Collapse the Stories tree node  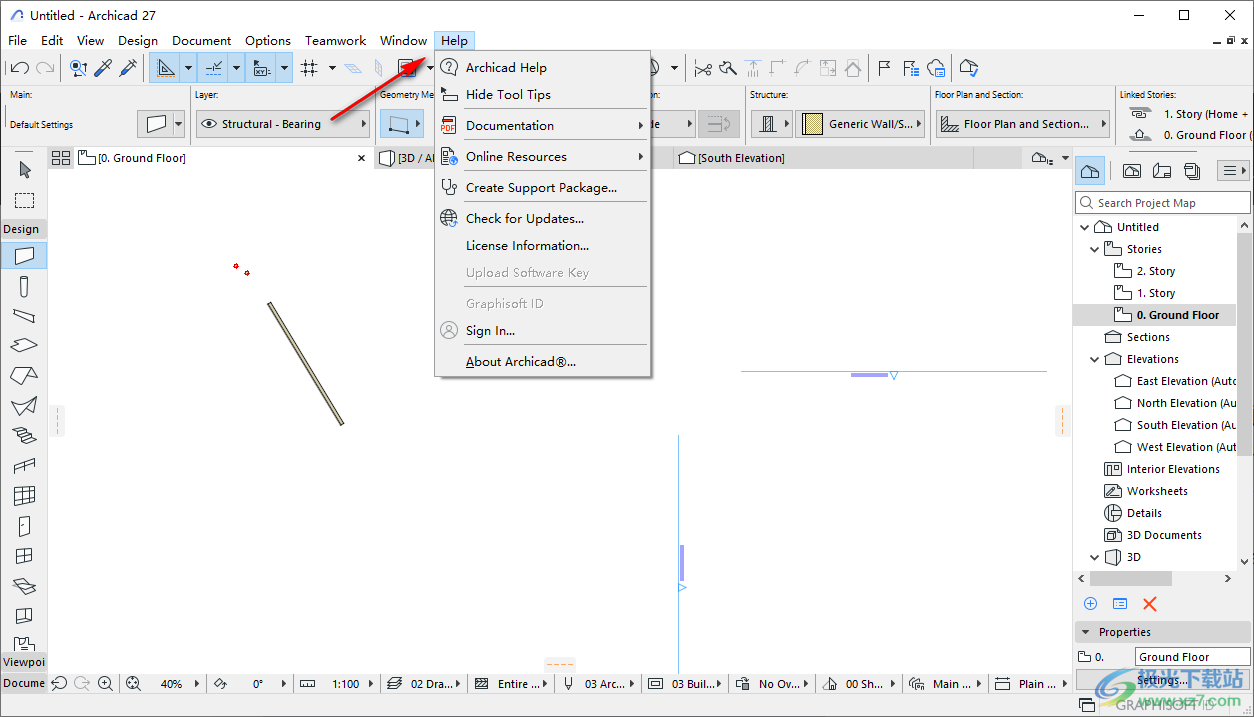tap(1095, 249)
